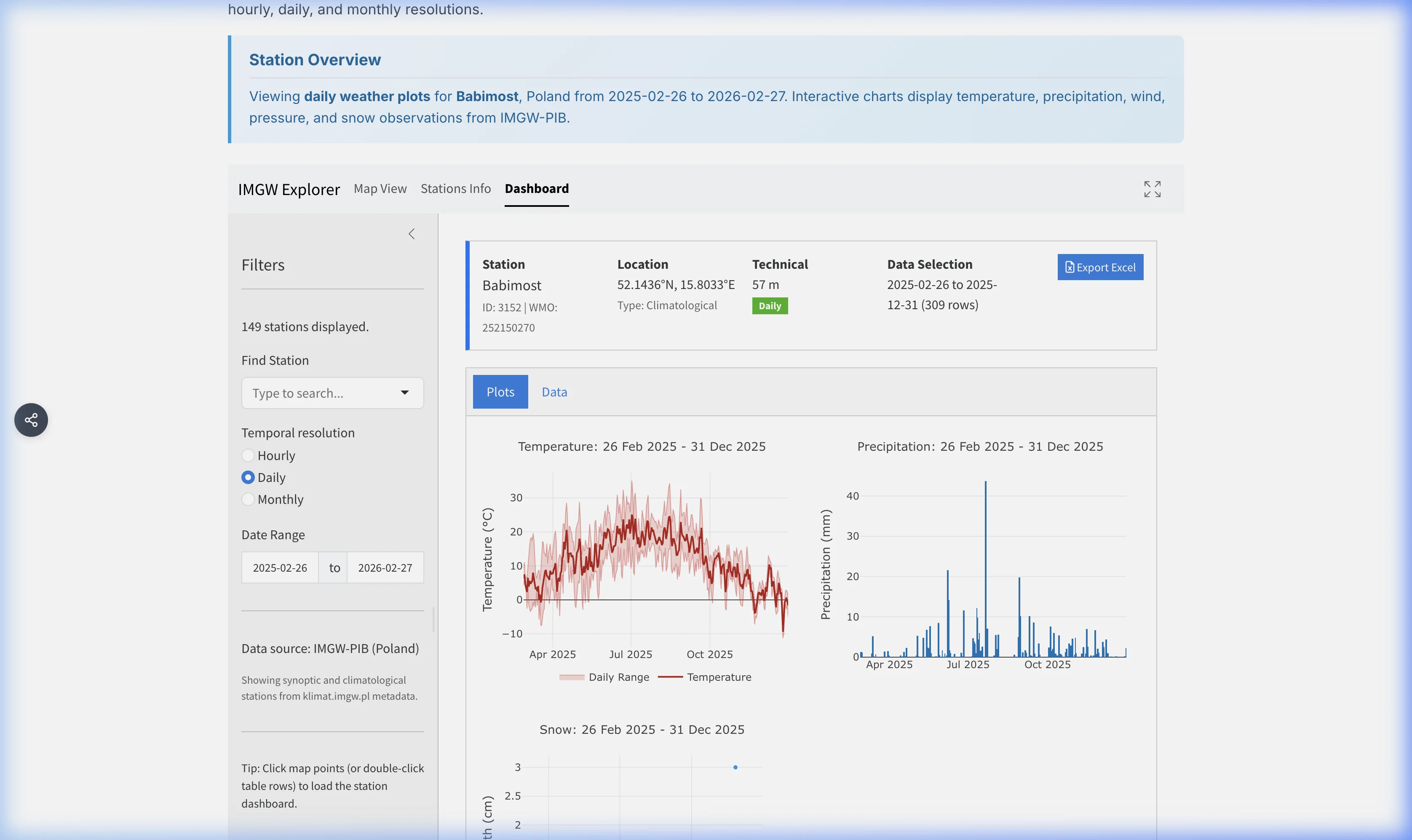The width and height of the screenshot is (1412, 840).
Task: Open Stations Info
Action: pos(455,188)
